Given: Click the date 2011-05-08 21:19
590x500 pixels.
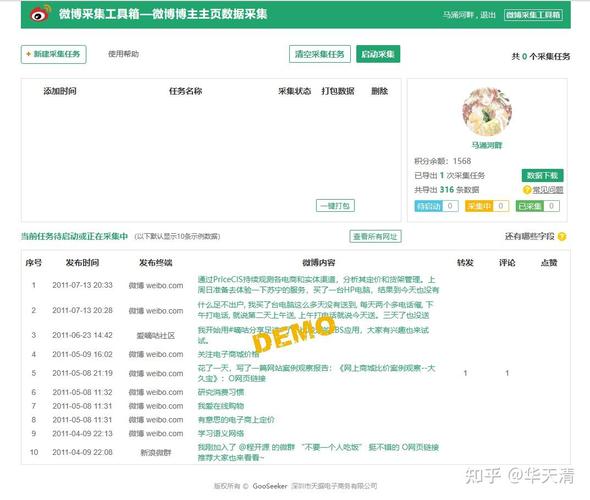Looking at the screenshot, I should pyautogui.click(x=82, y=373).
